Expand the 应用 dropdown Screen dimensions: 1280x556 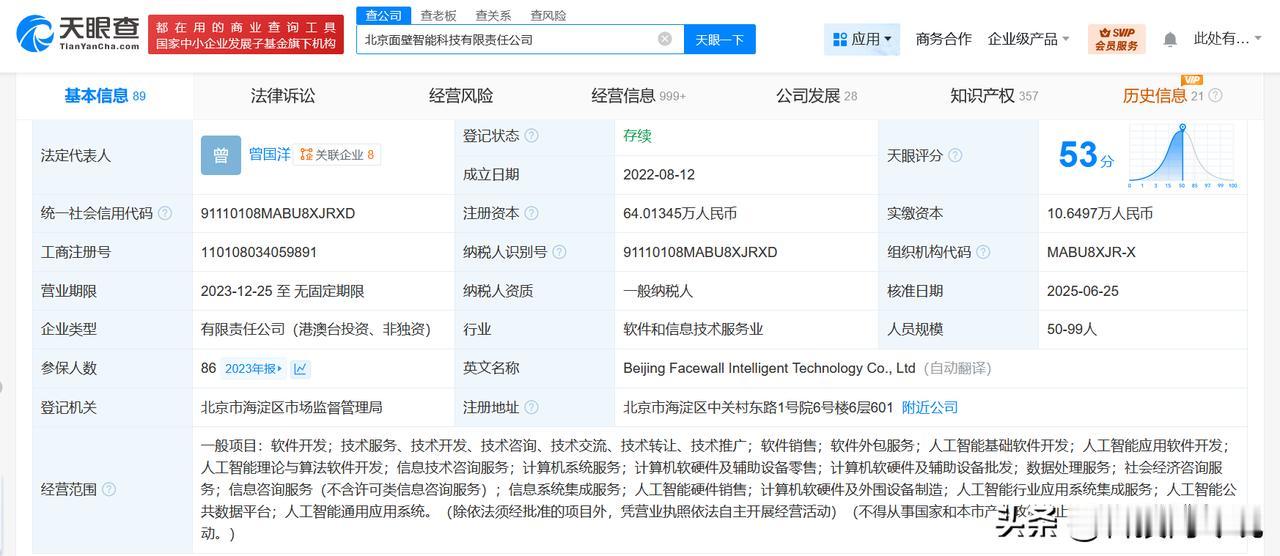861,39
